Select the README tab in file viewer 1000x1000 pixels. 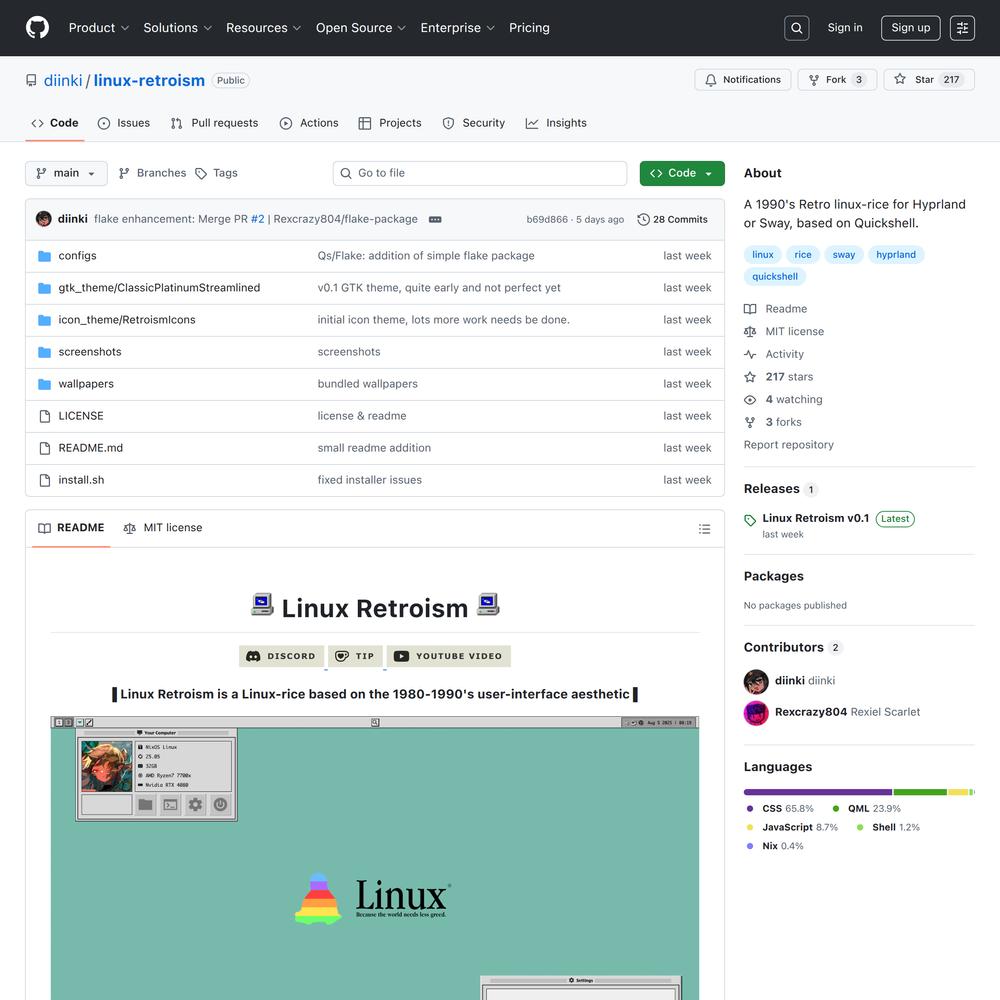pos(71,528)
